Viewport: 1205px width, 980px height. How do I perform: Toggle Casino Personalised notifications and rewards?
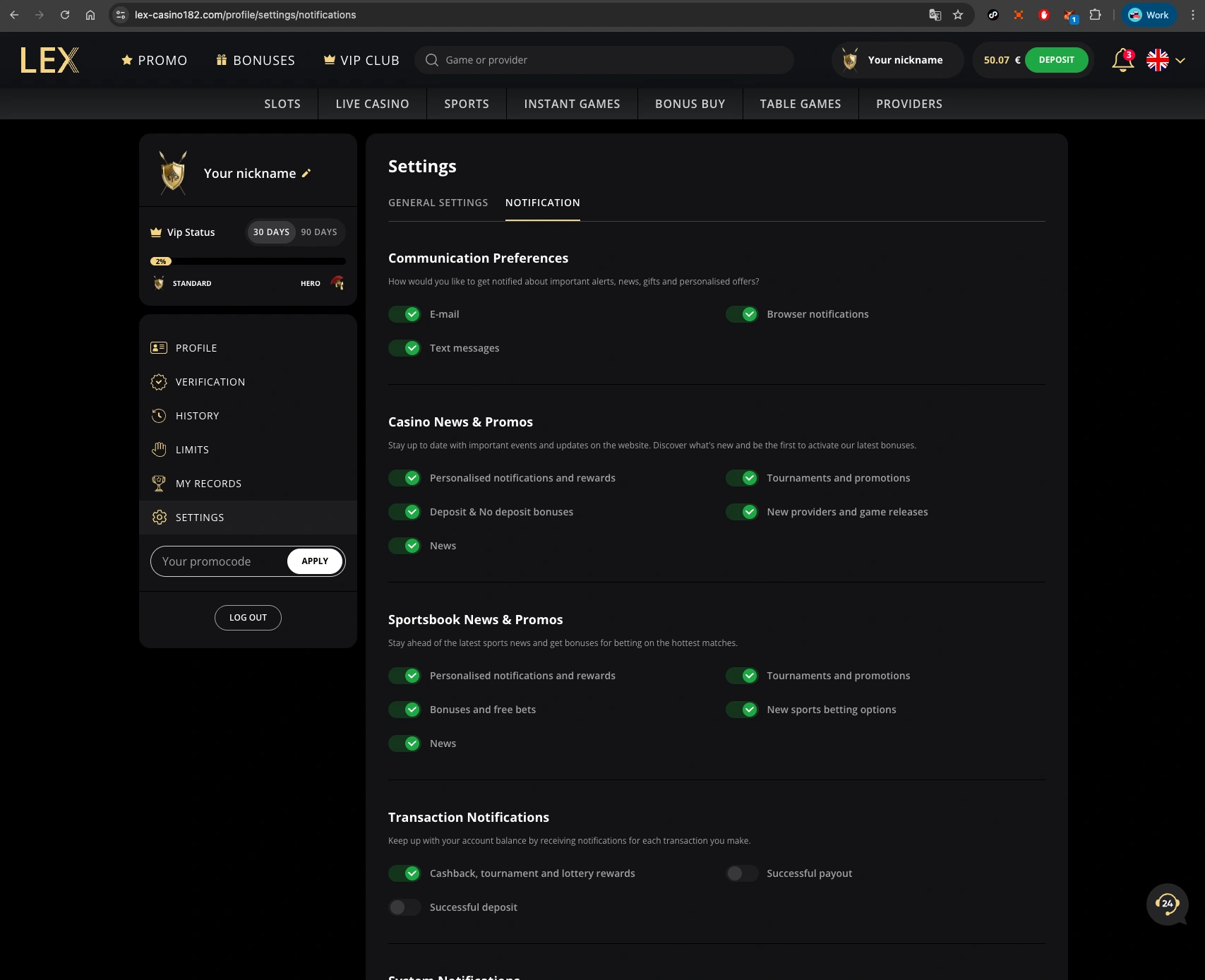coord(404,478)
